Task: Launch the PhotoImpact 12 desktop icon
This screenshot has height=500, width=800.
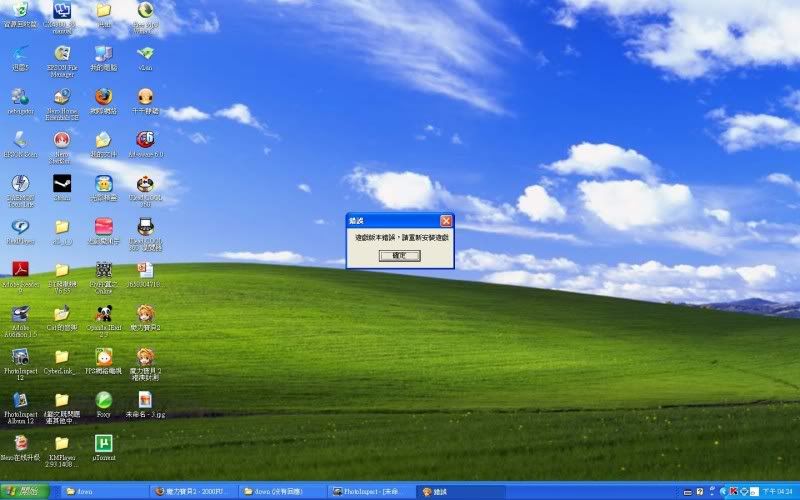Action: click(x=20, y=365)
